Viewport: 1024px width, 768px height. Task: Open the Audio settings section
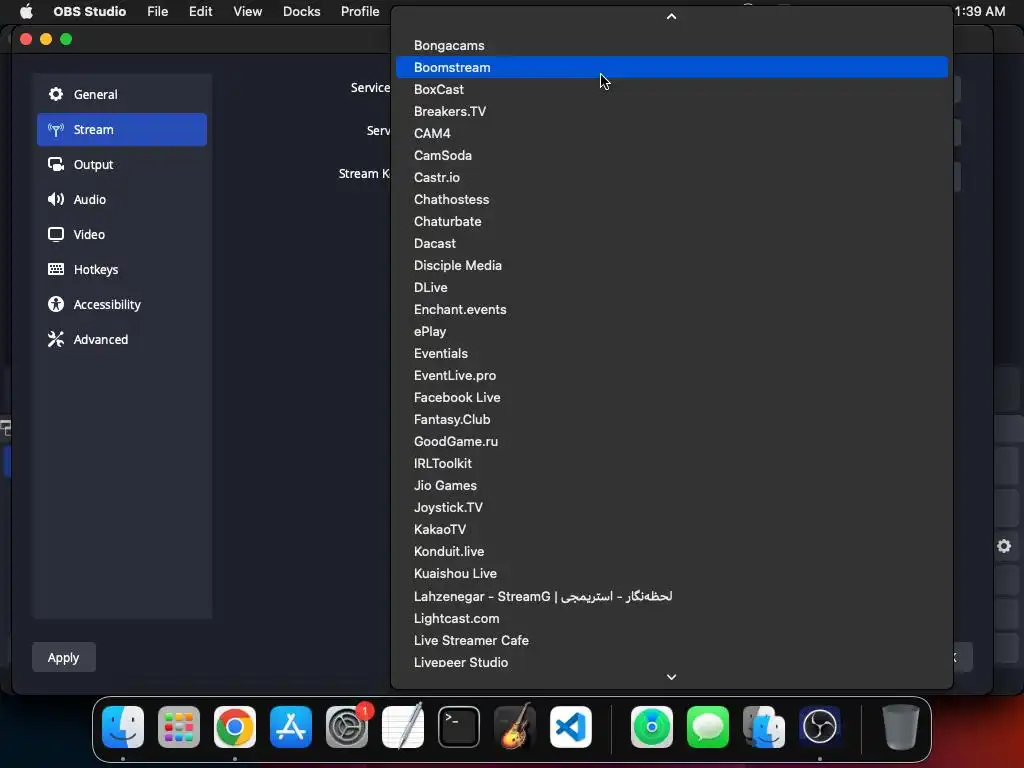[x=121, y=199]
